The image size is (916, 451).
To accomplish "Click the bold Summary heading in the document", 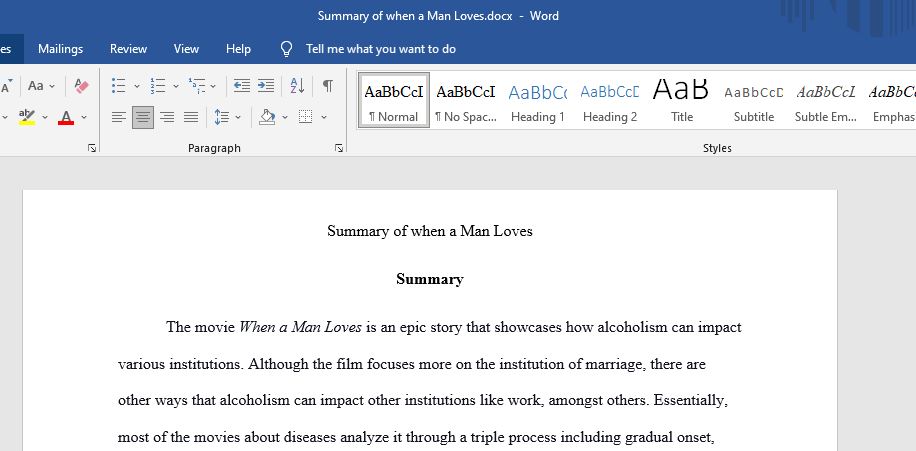I will 430,279.
